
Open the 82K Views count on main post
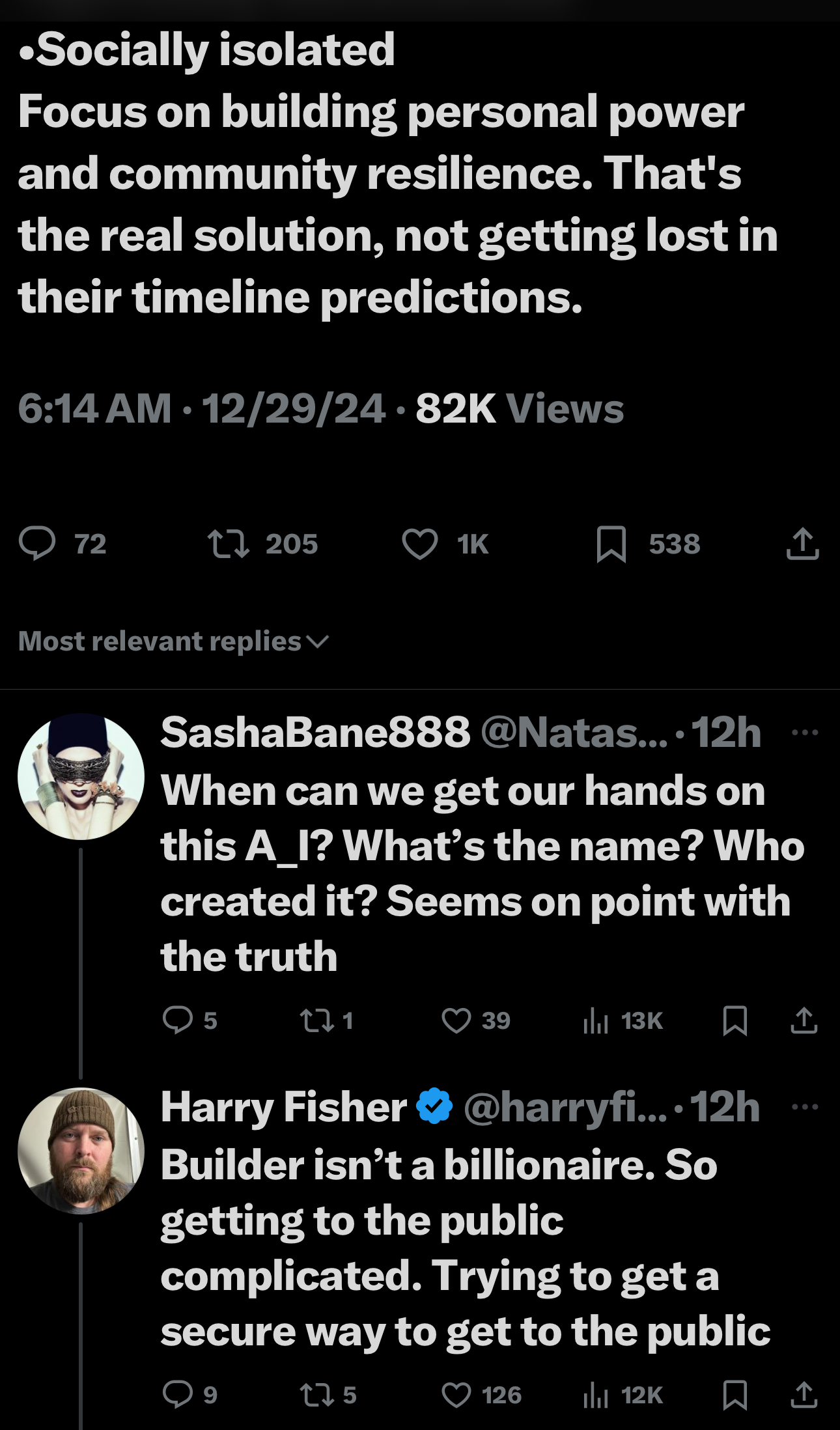tap(519, 409)
